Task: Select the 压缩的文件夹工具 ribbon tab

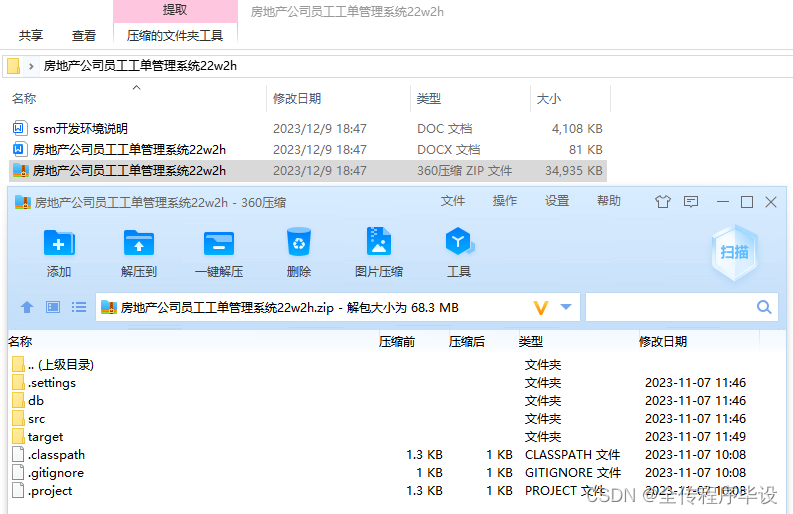Action: [x=175, y=35]
